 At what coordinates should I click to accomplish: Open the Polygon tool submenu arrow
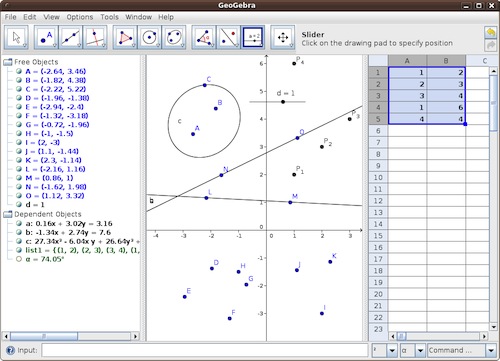point(134,45)
